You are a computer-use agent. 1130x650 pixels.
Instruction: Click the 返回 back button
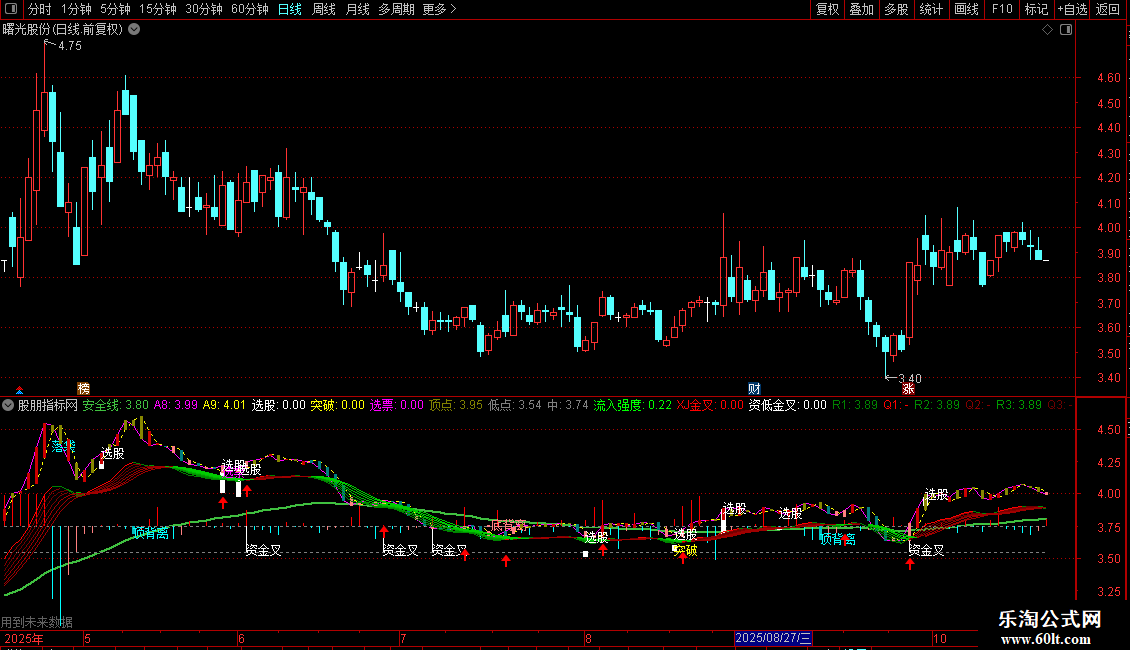point(1108,9)
